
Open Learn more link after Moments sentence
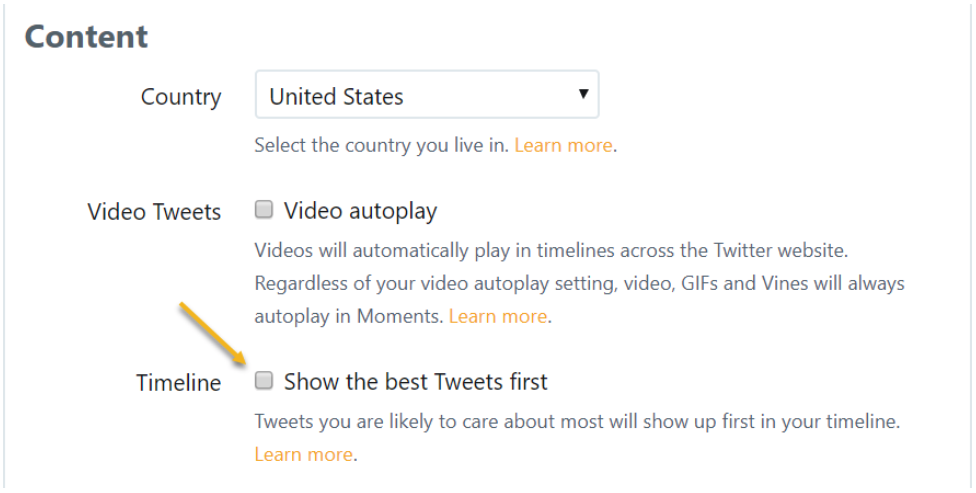[498, 316]
